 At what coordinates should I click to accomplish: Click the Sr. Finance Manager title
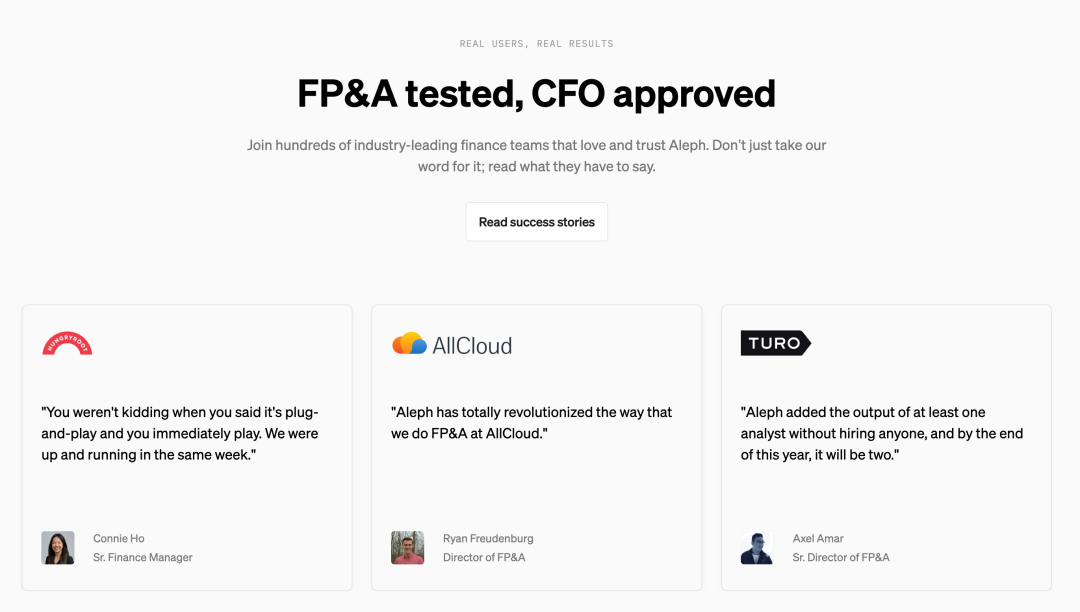click(x=143, y=557)
